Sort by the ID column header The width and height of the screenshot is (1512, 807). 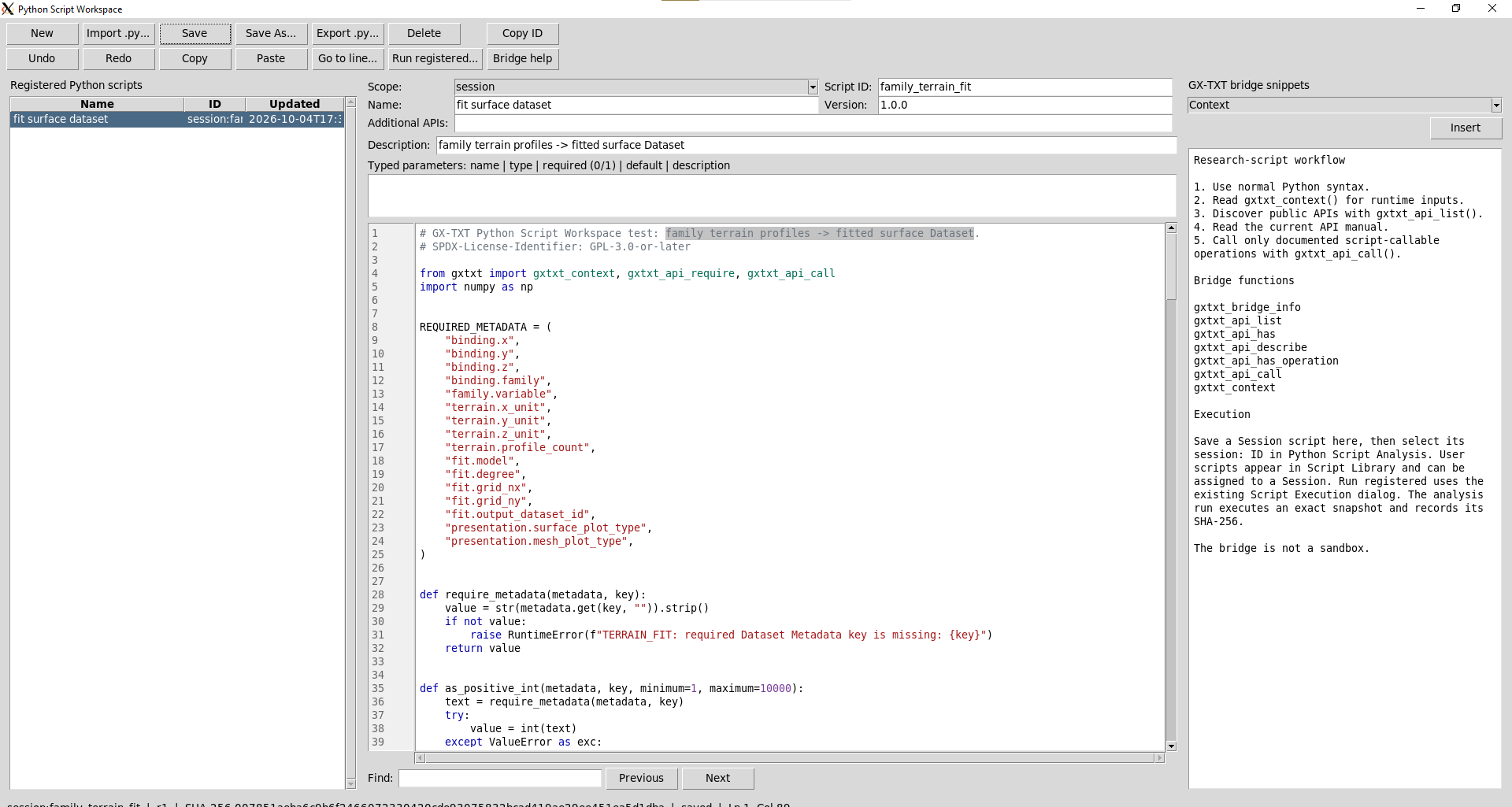click(215, 104)
